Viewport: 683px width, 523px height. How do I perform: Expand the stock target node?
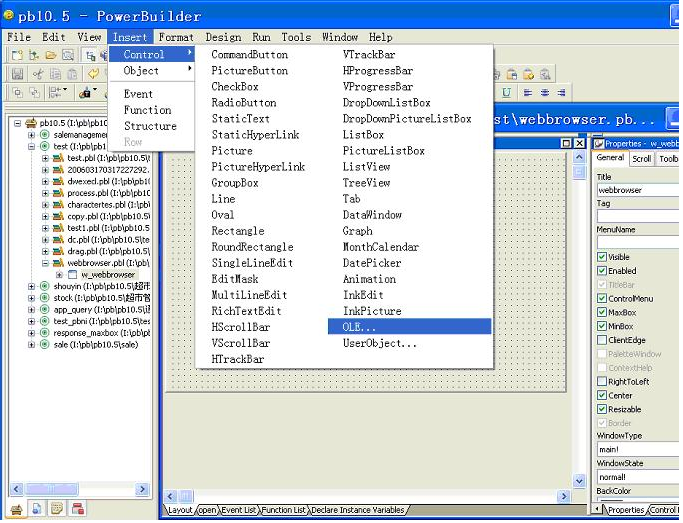[x=31, y=298]
